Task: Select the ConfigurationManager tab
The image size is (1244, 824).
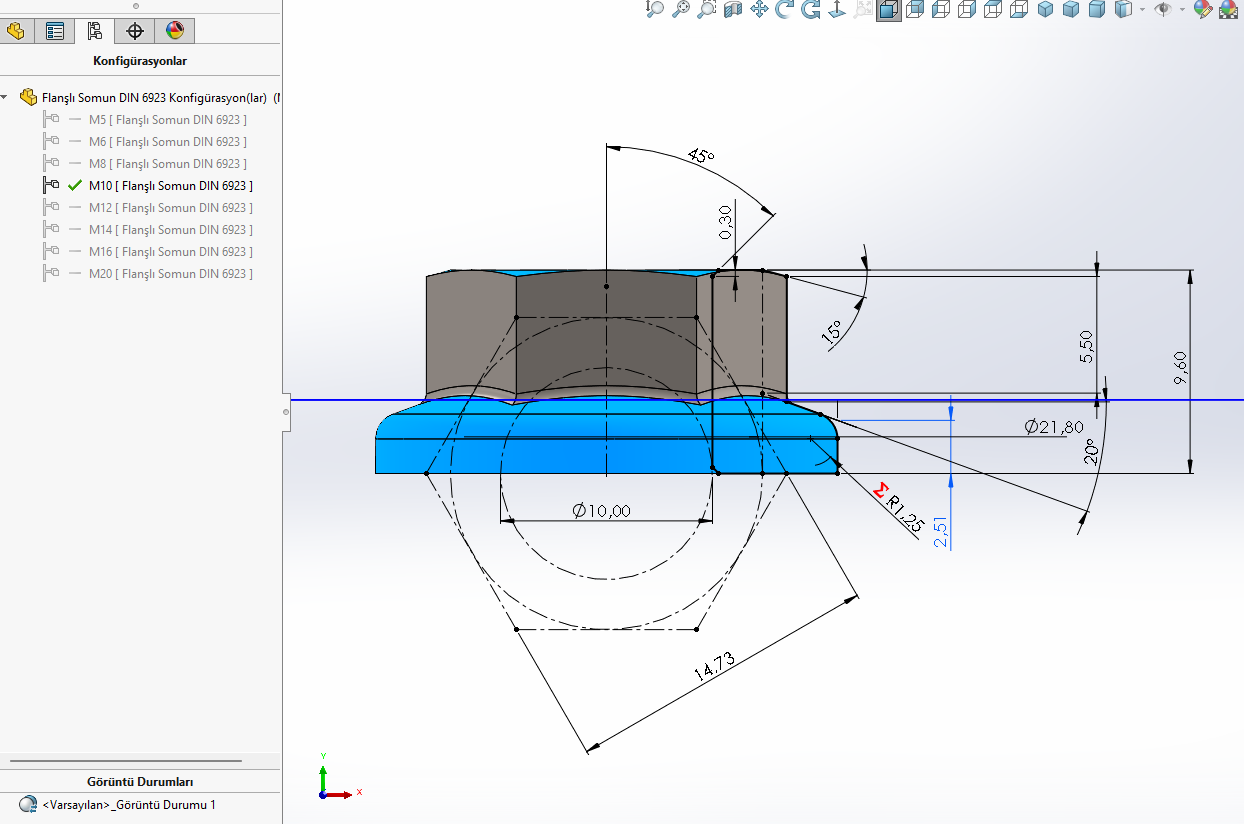Action: coord(95,31)
